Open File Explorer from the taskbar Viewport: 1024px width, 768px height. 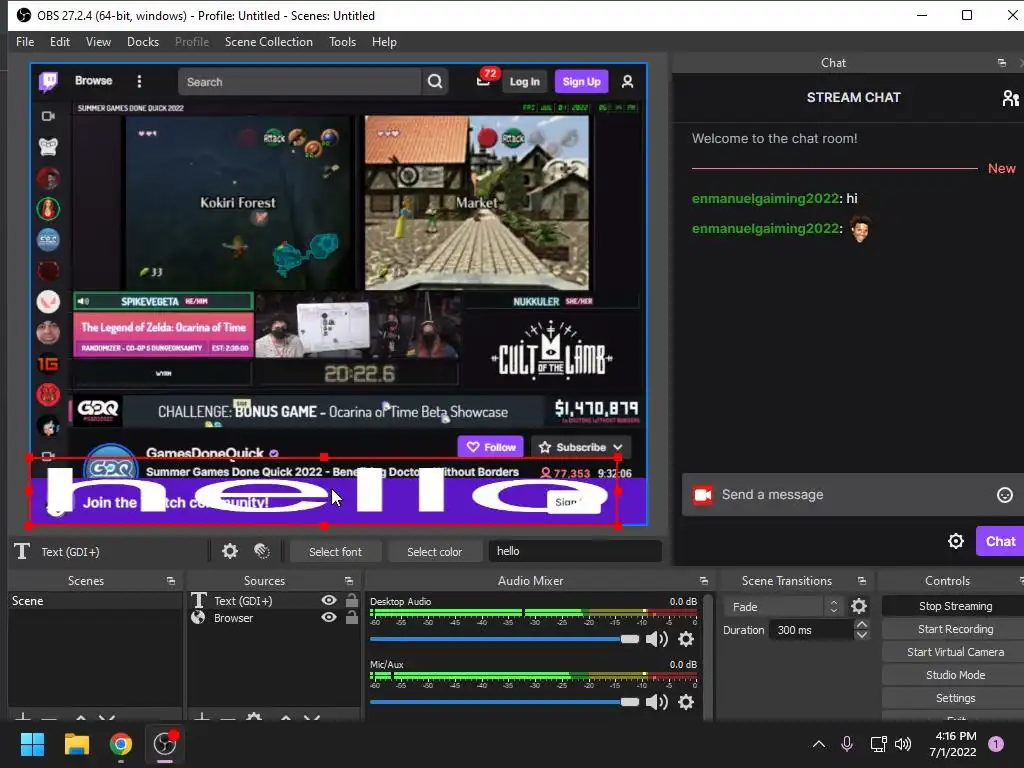[x=76, y=744]
